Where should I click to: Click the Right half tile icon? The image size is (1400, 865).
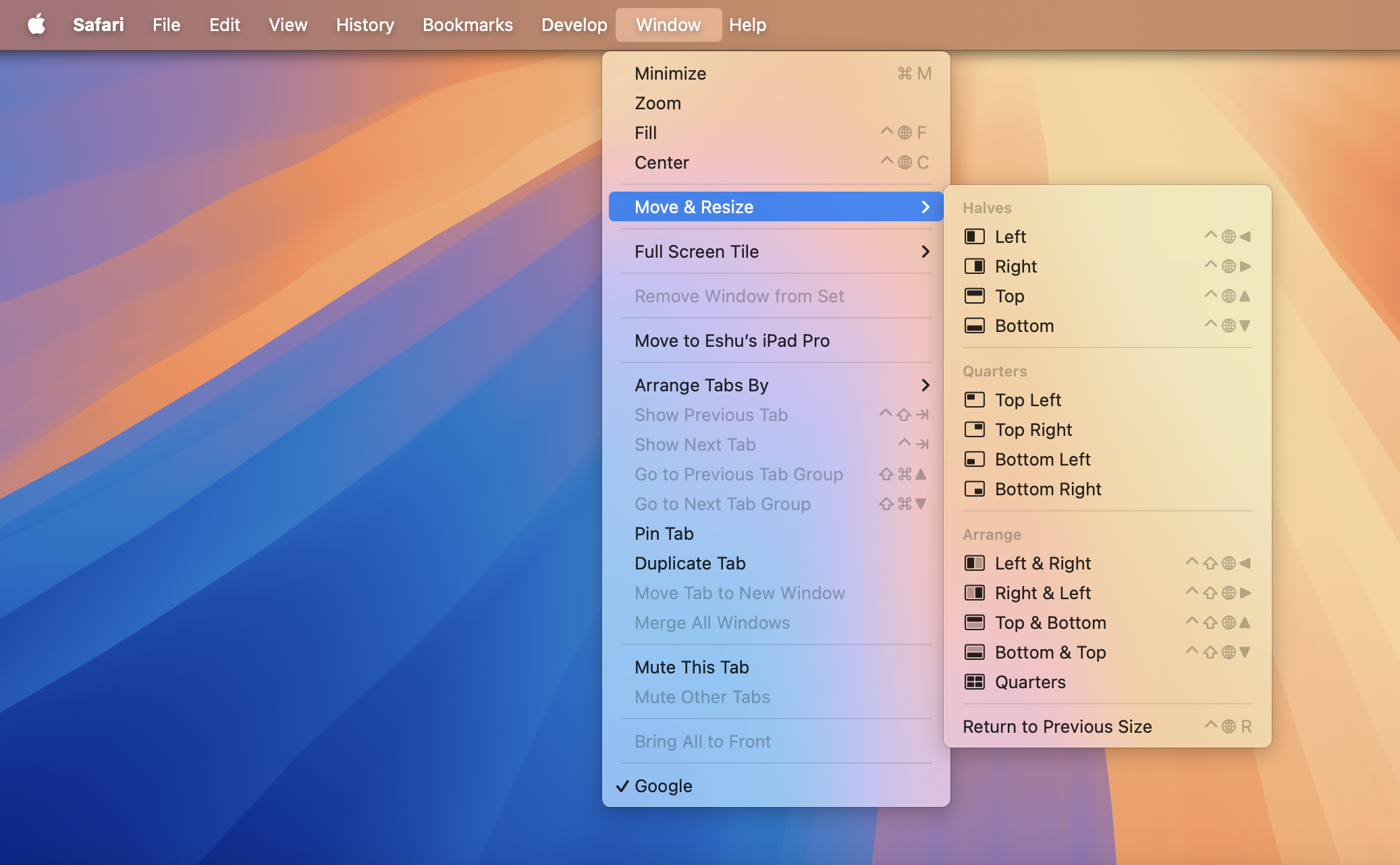[x=974, y=267]
